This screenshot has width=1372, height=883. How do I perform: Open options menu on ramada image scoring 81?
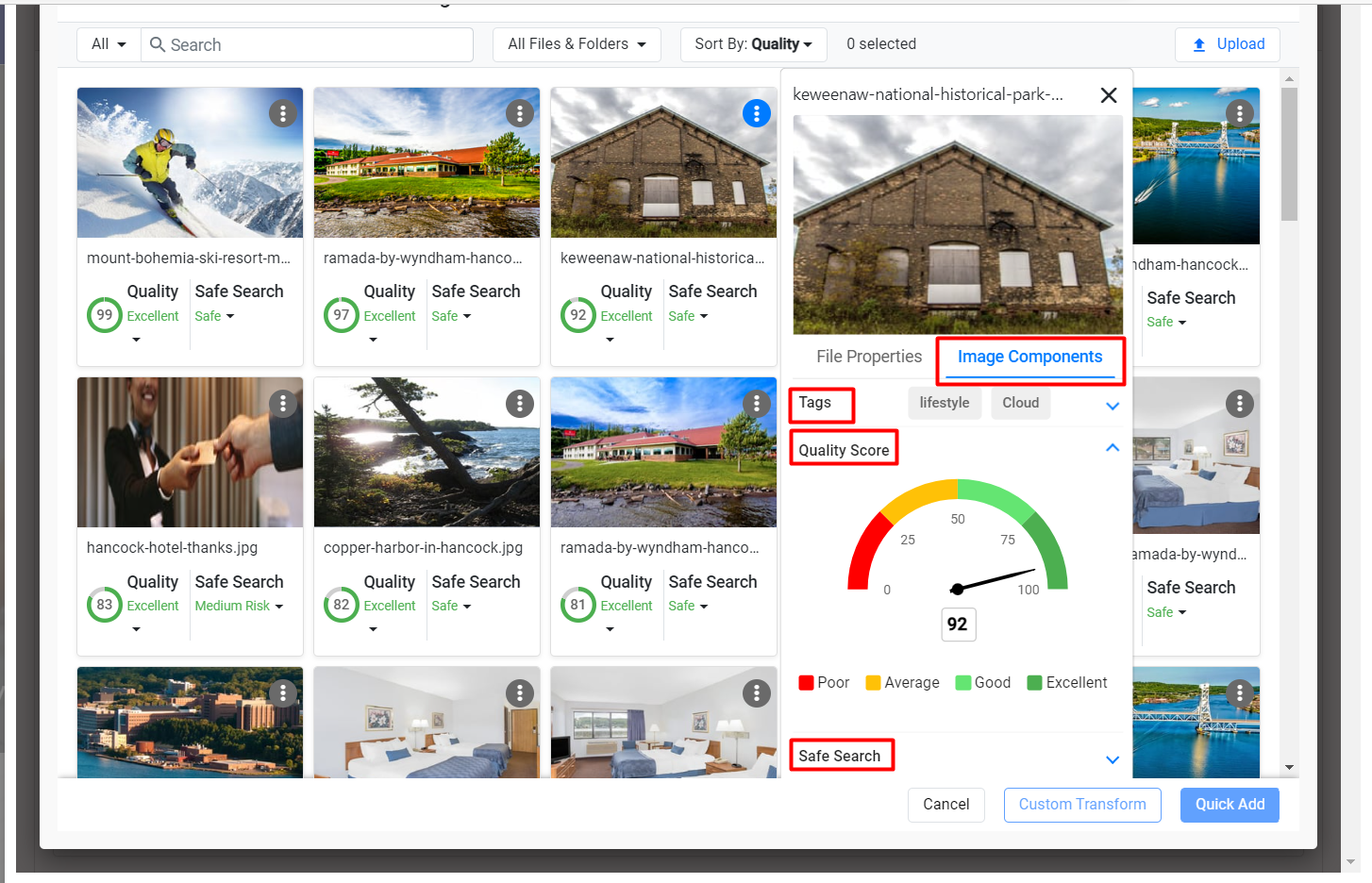point(757,404)
